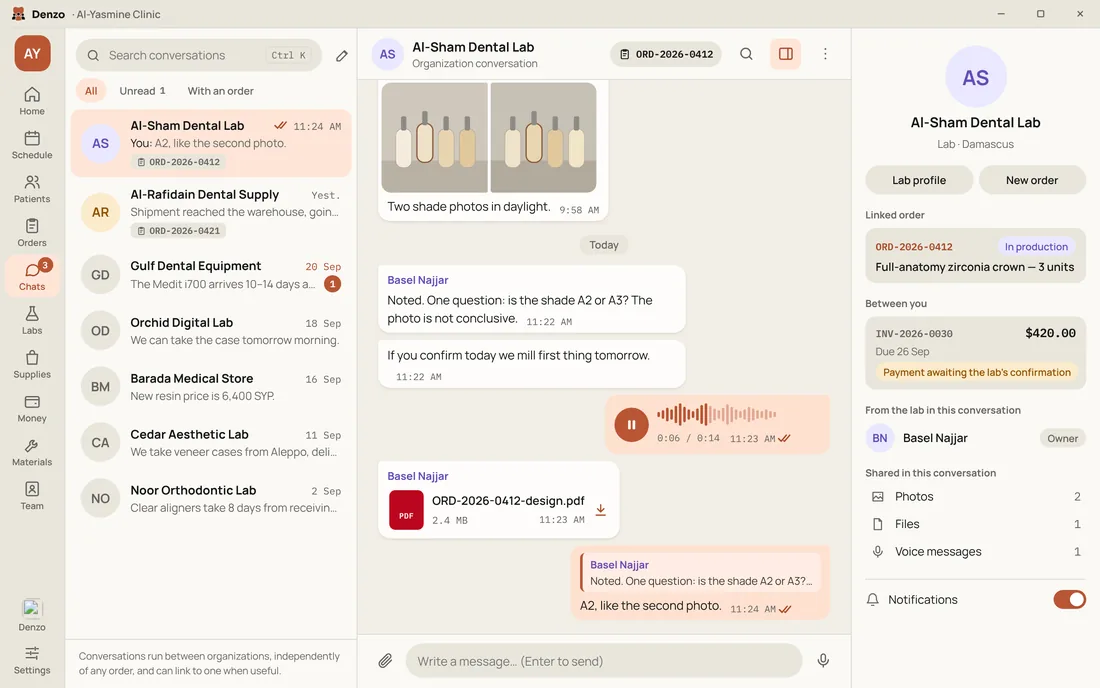Screen dimensions: 1100x688
Task: Toggle the Notifications switch
Action: tap(1069, 600)
